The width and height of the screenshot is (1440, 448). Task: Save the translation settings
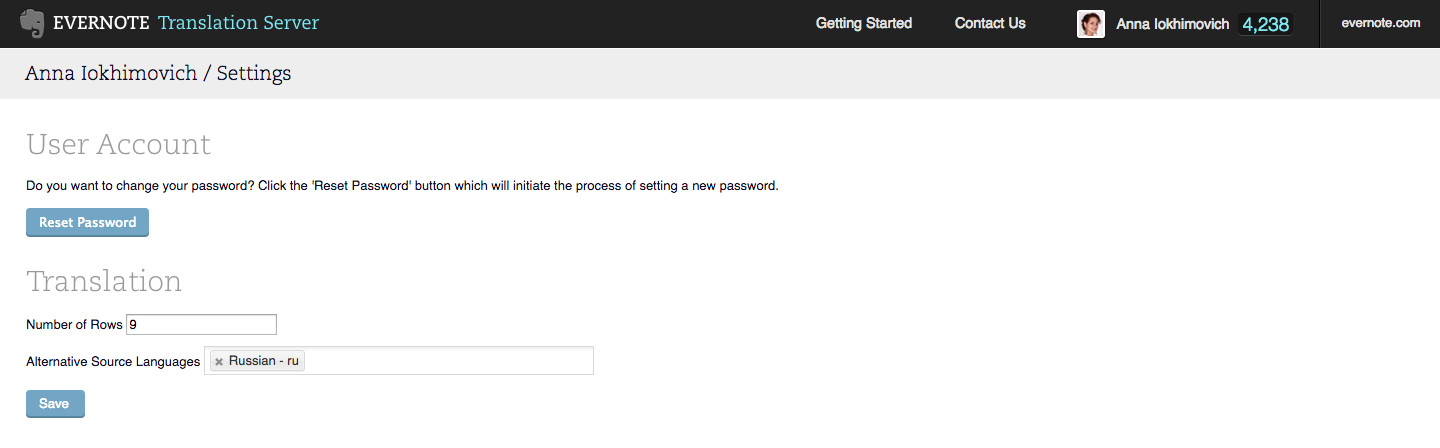point(55,404)
